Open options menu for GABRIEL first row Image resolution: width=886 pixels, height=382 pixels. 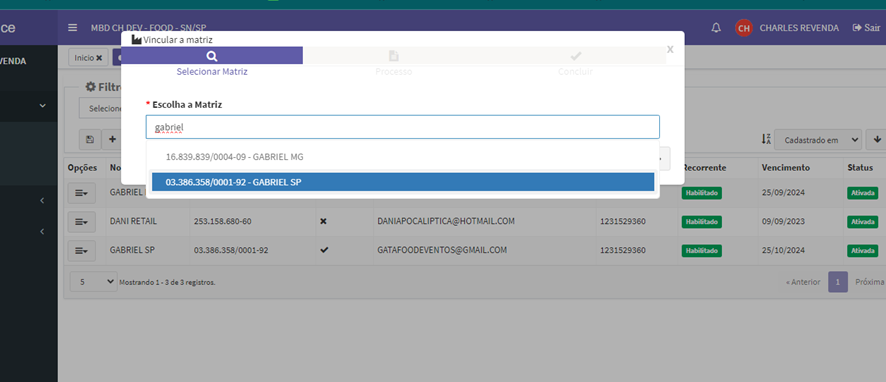tap(81, 193)
